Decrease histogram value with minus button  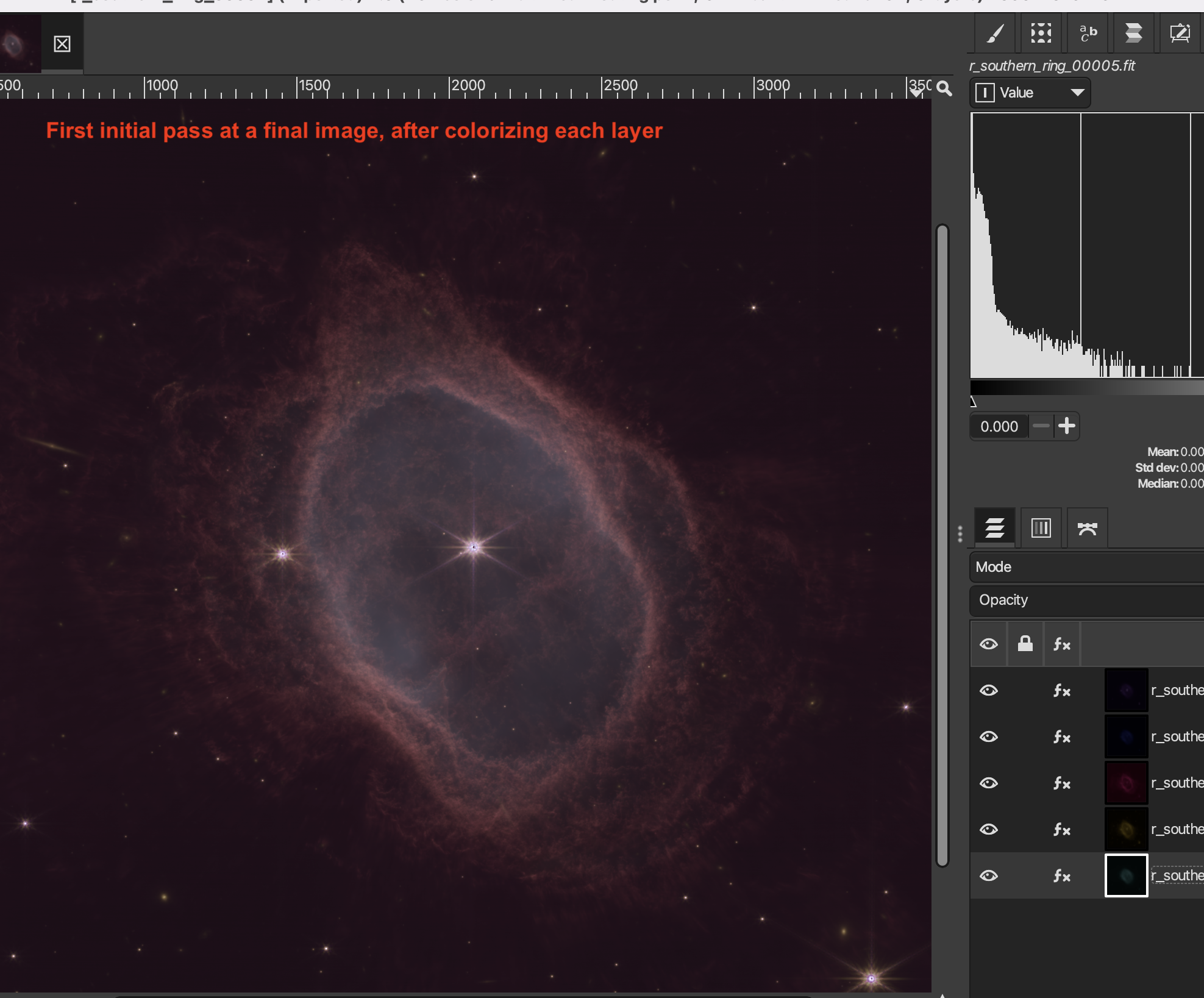pos(1041,426)
